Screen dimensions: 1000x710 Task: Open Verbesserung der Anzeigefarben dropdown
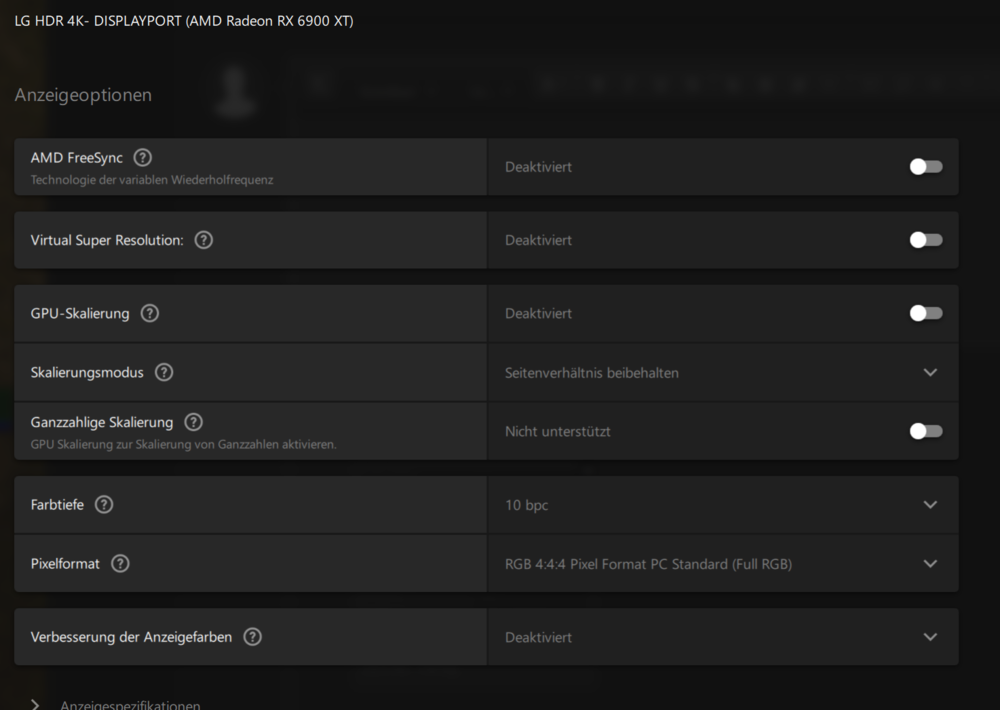(930, 637)
